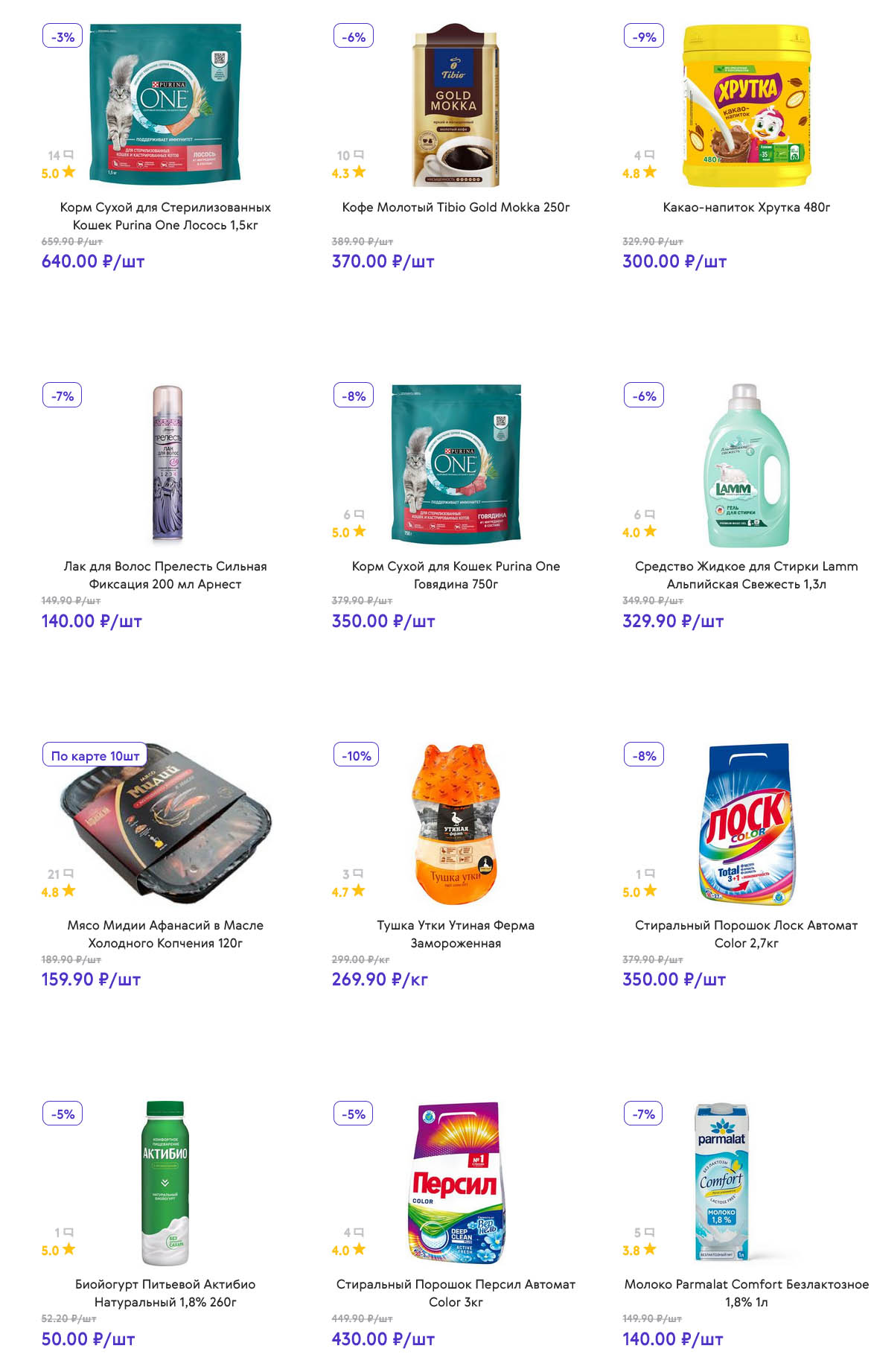Viewport: 871px width, 1372px height.
Task: Click the rating star for Тушка Утки
Action: [360, 891]
